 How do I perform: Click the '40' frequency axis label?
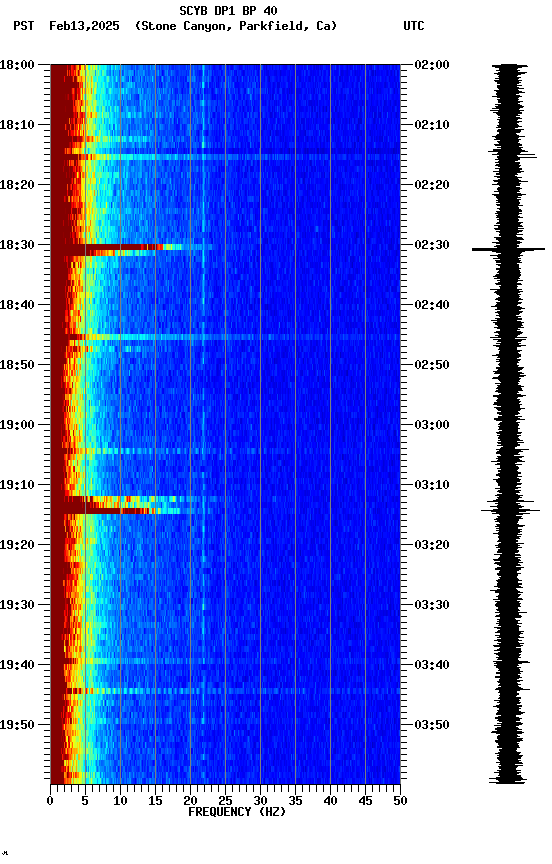tap(330, 801)
